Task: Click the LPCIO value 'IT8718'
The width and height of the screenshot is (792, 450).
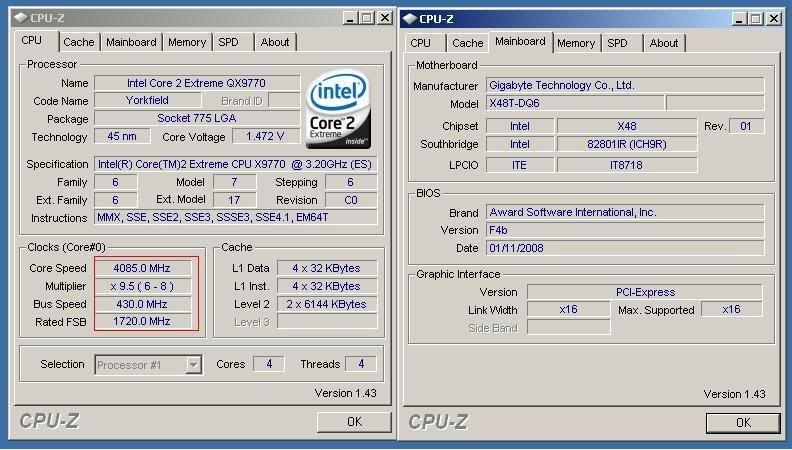Action: tap(627, 165)
